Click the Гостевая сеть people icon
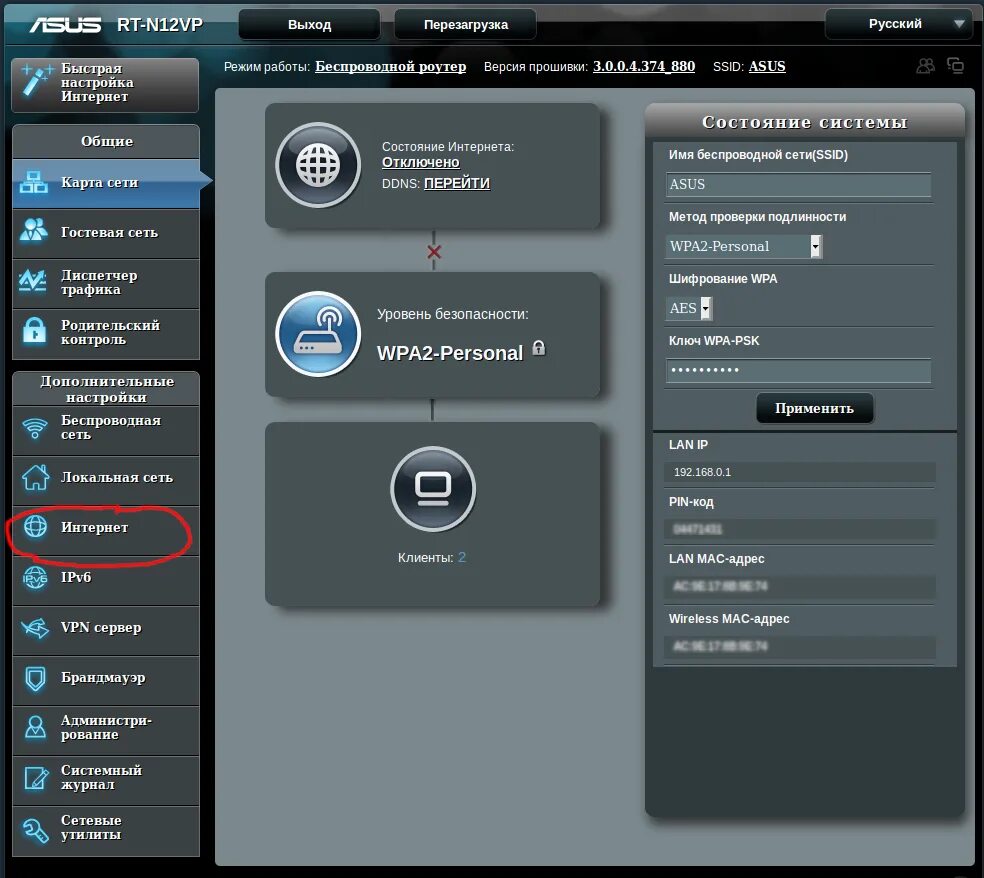The height and width of the screenshot is (878, 984). (33, 230)
